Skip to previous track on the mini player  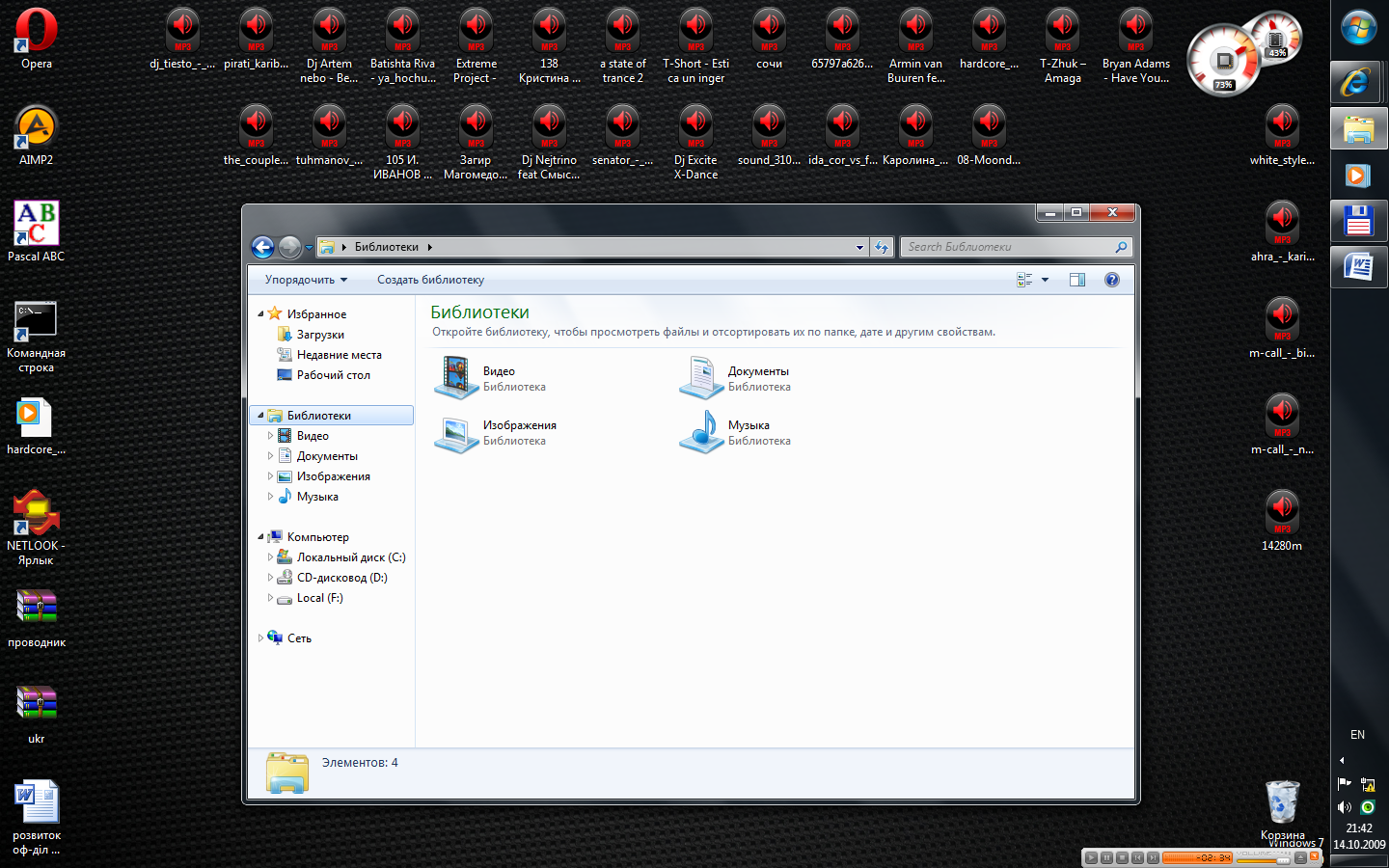[1137, 857]
